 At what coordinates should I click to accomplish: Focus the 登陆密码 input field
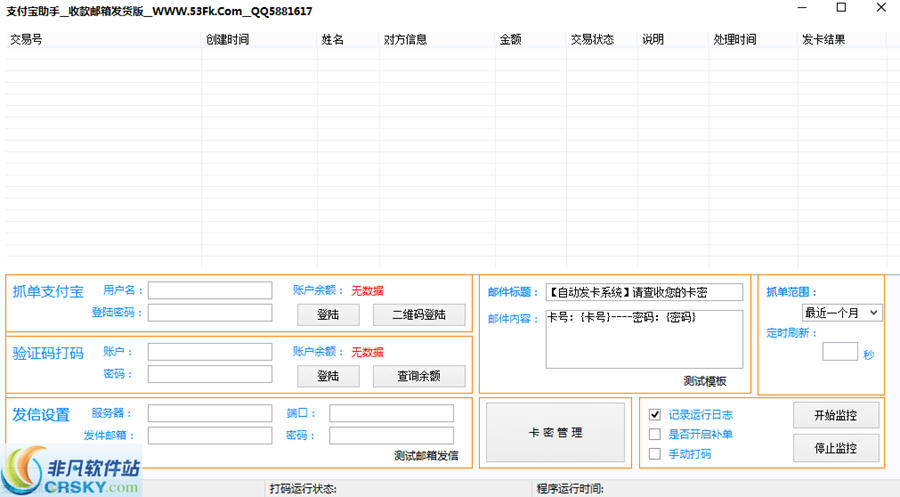(210, 313)
